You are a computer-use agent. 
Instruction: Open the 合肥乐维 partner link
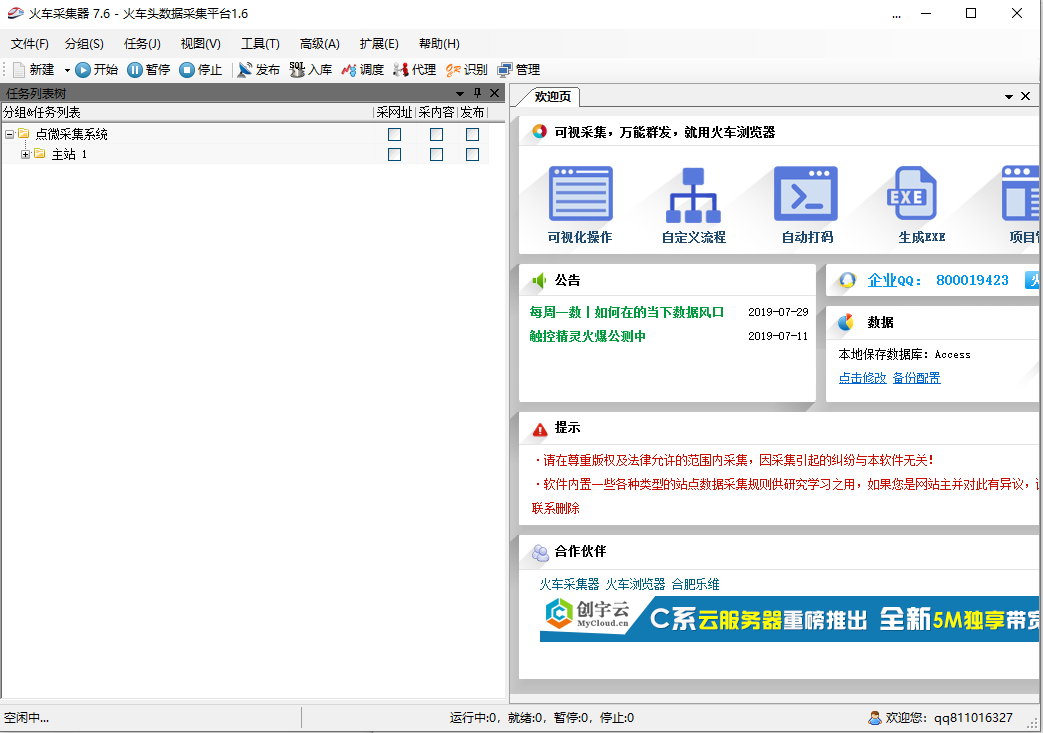coord(695,584)
